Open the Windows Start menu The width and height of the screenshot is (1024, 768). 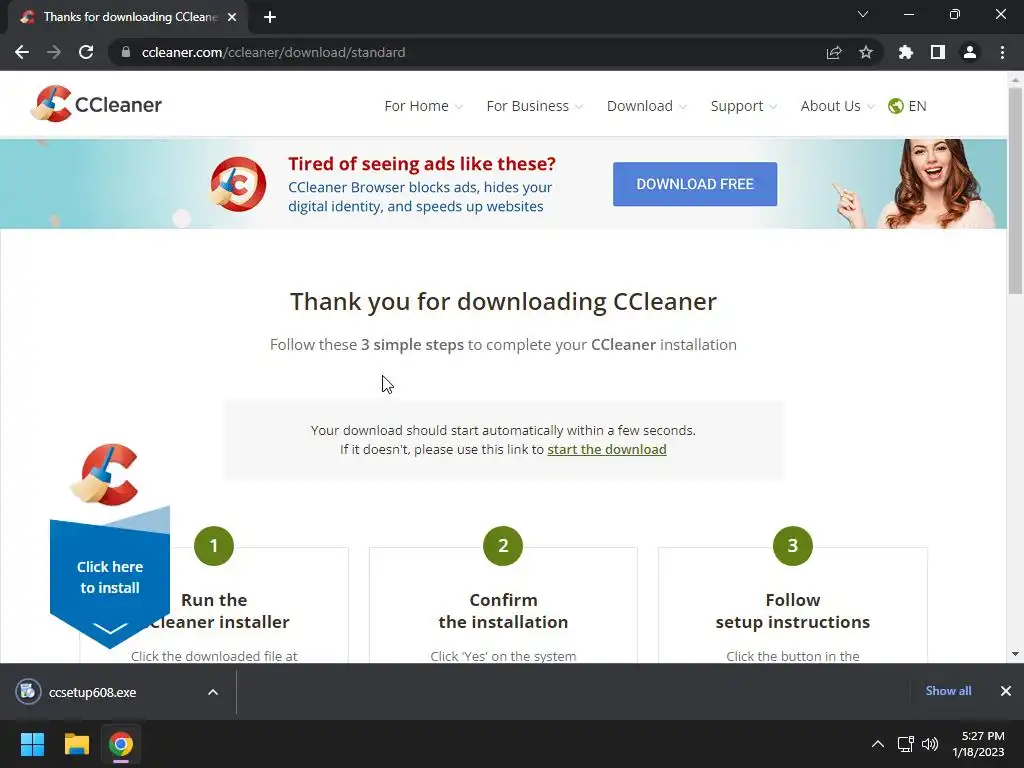[x=32, y=744]
